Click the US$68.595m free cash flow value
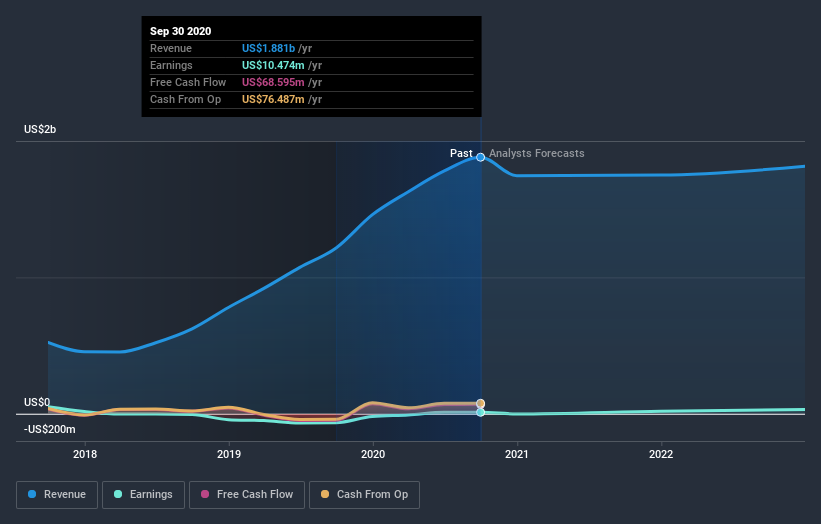The width and height of the screenshot is (821, 524). pos(273,82)
